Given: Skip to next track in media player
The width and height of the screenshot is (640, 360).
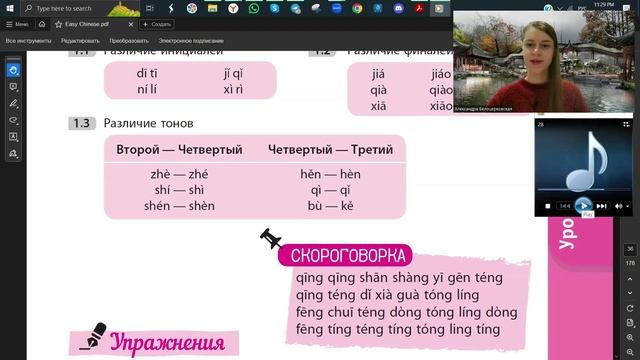Looking at the screenshot, I should point(602,206).
